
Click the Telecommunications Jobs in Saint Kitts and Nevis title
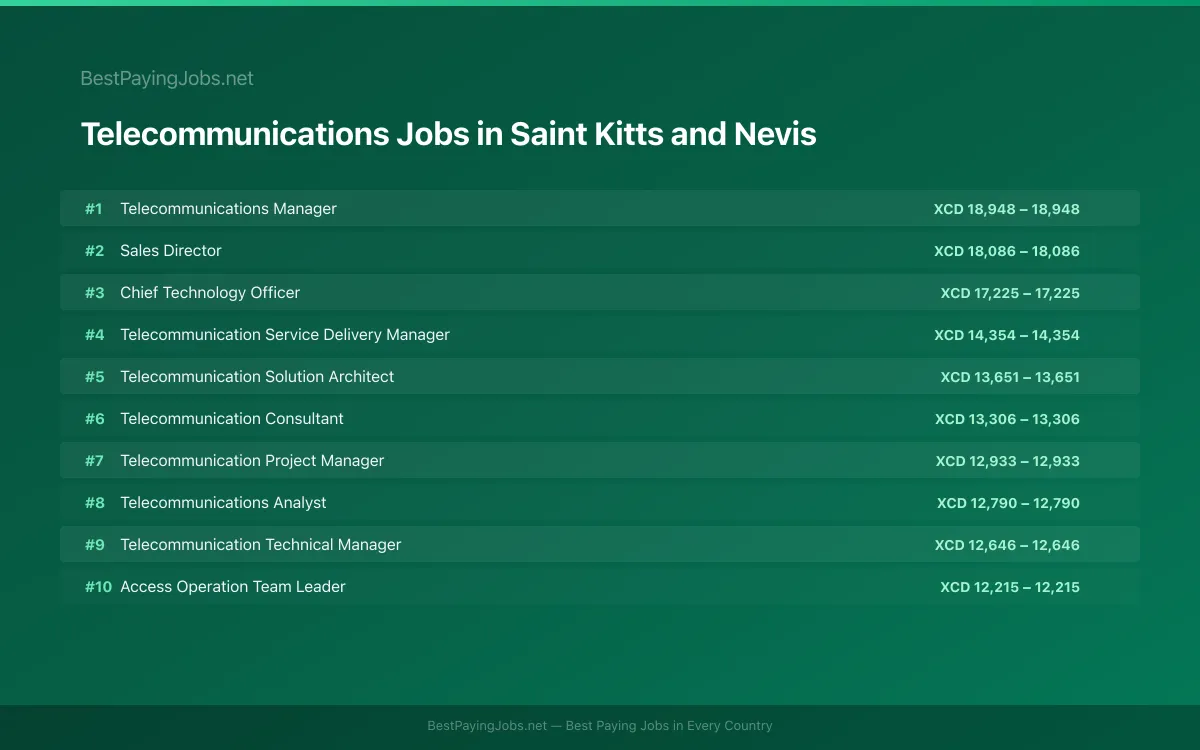pyautogui.click(x=448, y=134)
